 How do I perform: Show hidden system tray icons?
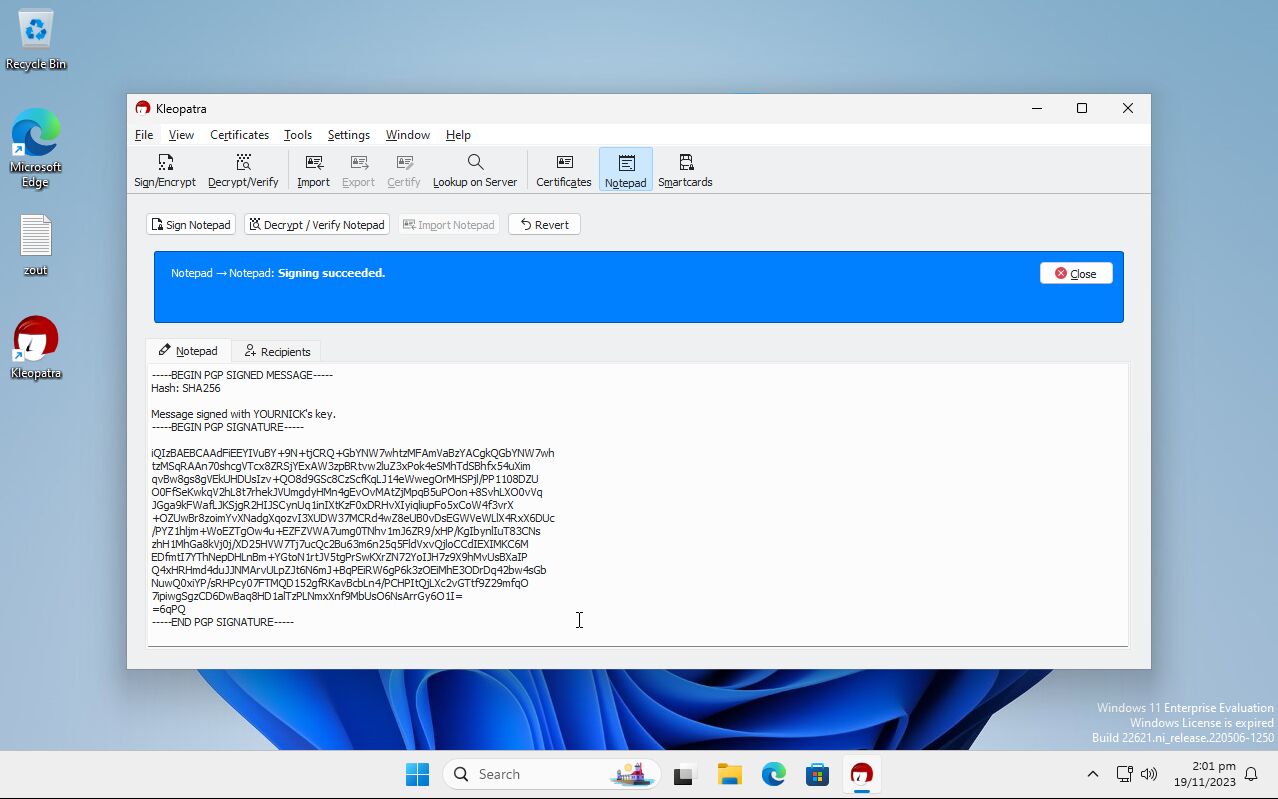tap(1092, 774)
